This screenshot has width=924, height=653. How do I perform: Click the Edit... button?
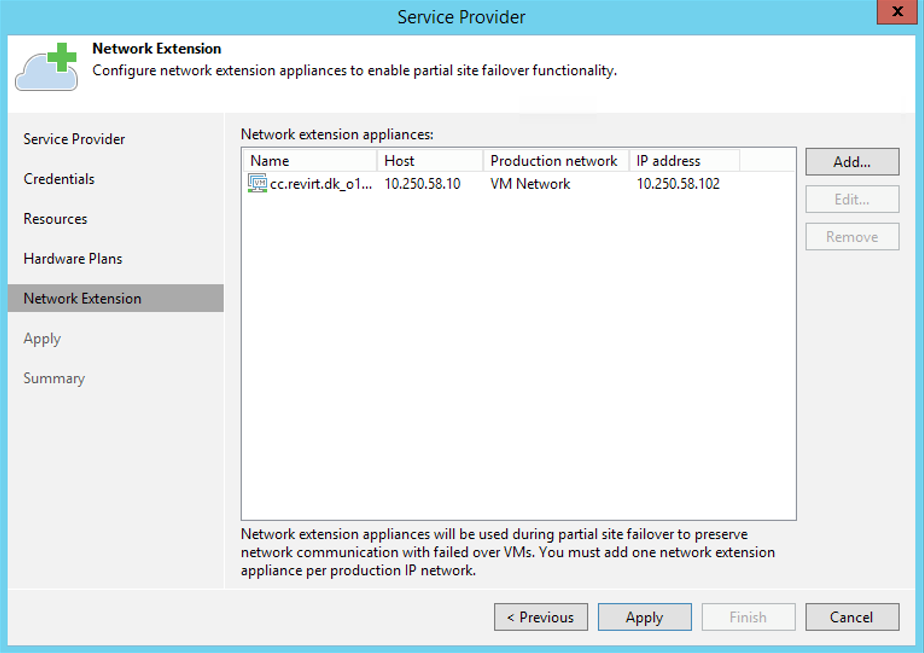852,199
